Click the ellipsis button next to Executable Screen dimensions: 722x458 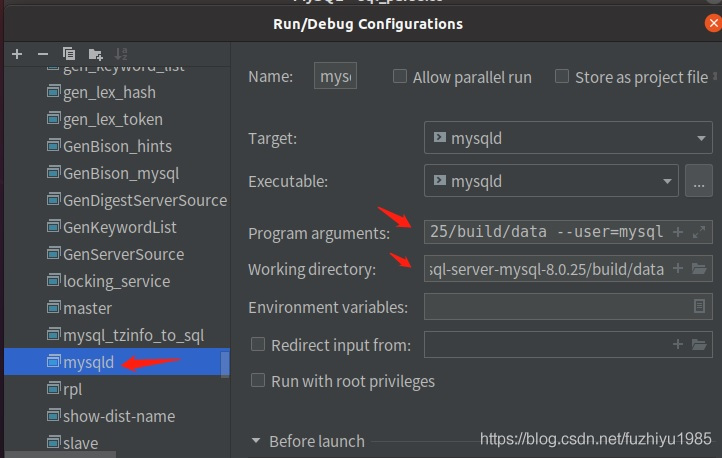point(698,181)
